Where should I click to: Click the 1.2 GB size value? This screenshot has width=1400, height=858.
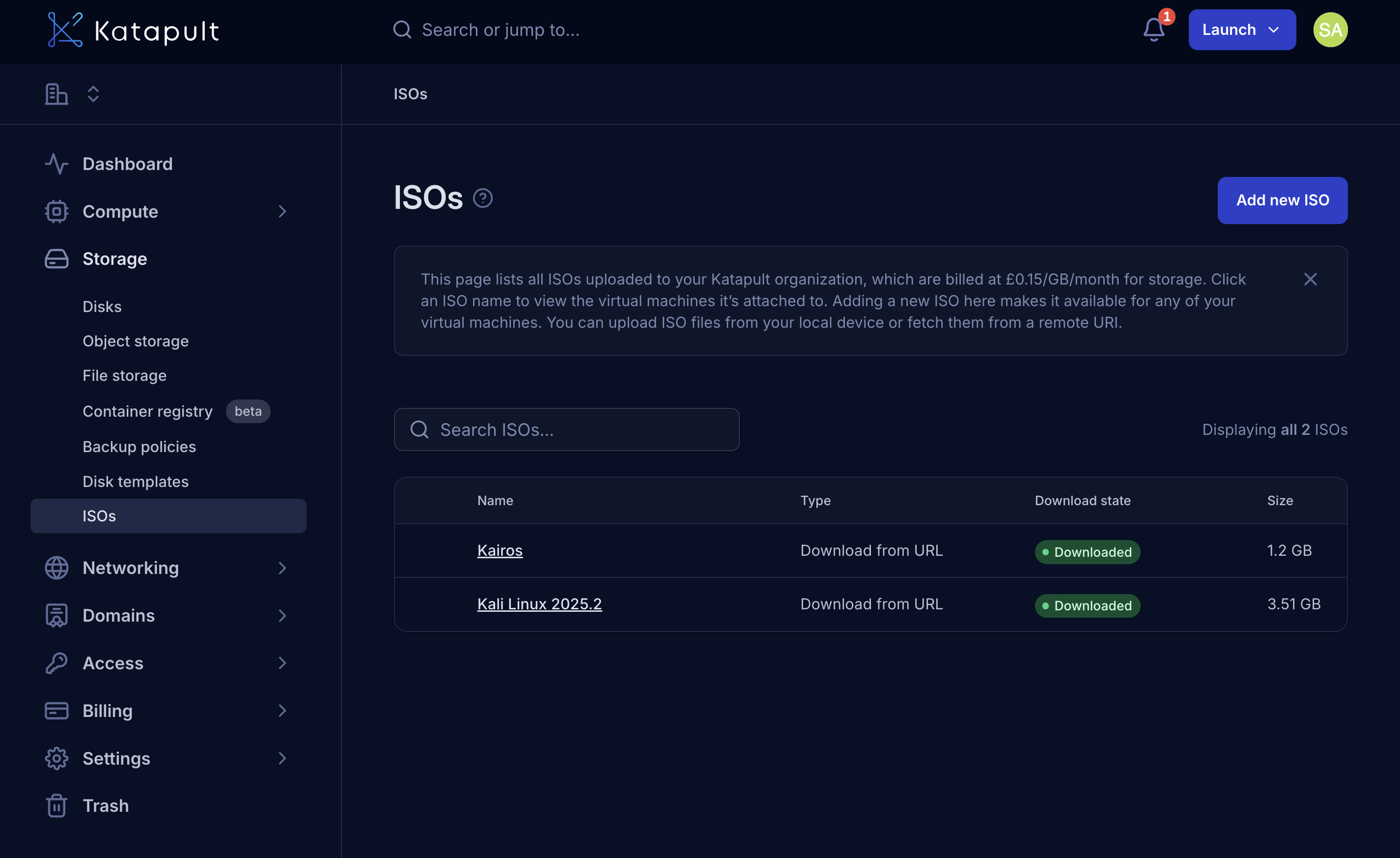1289,550
